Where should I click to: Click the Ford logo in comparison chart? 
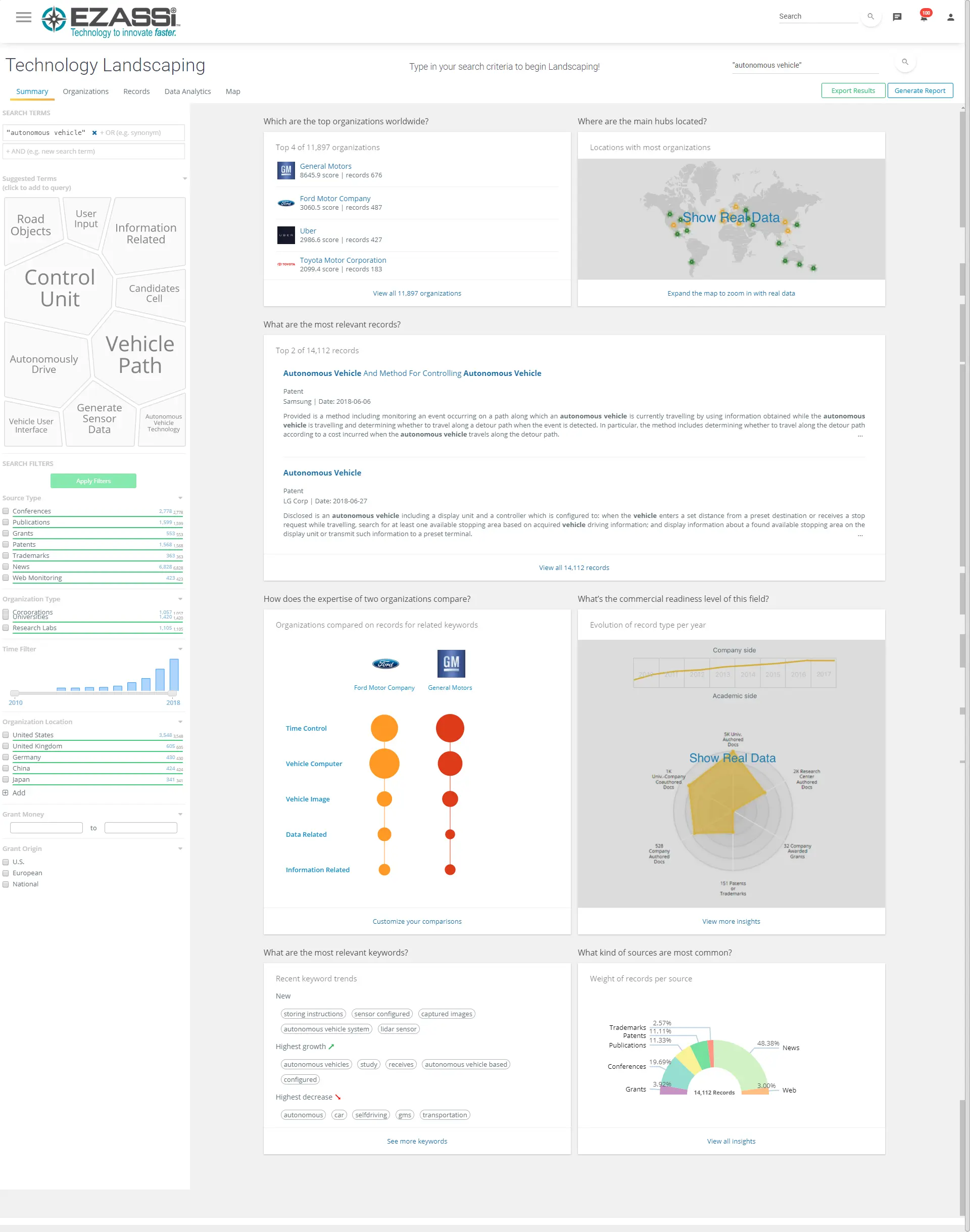coord(385,664)
